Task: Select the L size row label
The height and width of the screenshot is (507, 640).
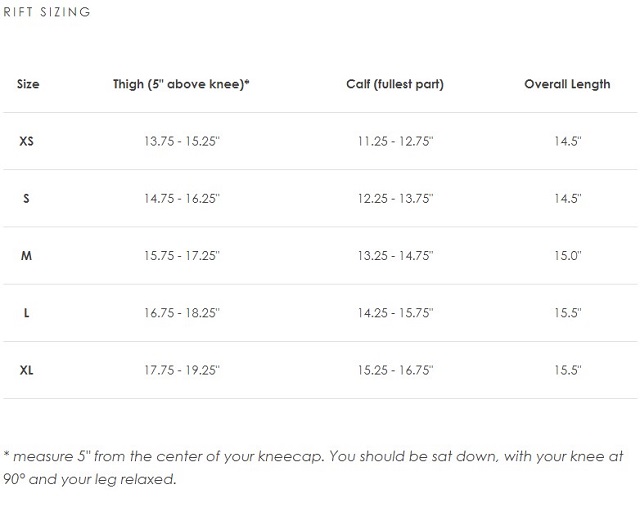Action: (x=27, y=313)
